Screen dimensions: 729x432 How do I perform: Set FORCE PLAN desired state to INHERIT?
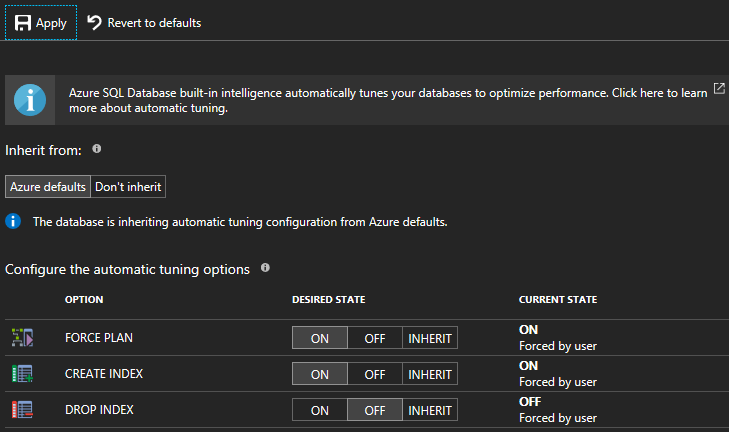coord(430,338)
